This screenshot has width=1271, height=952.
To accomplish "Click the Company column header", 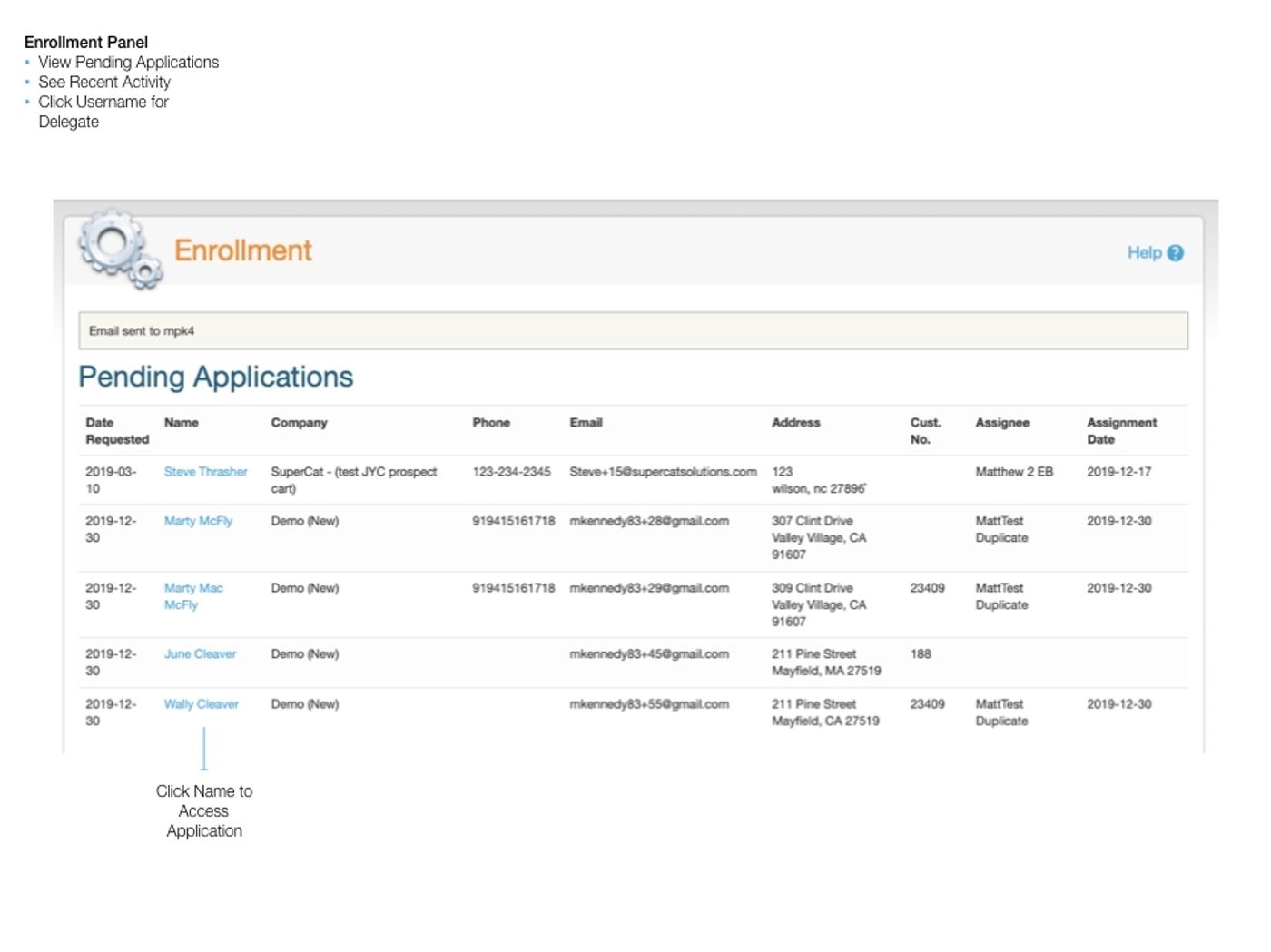I will pos(299,423).
